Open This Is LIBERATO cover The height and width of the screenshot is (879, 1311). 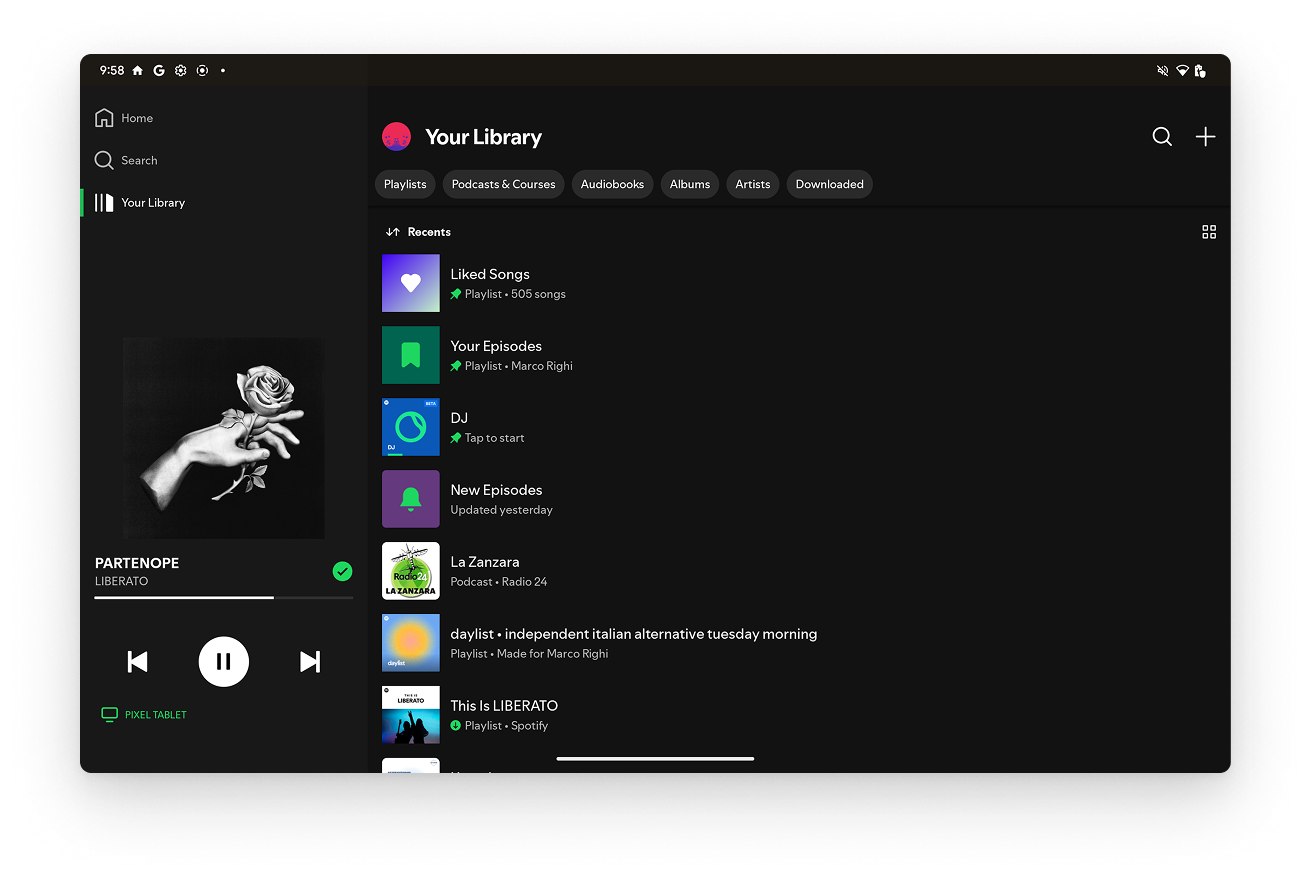click(411, 715)
